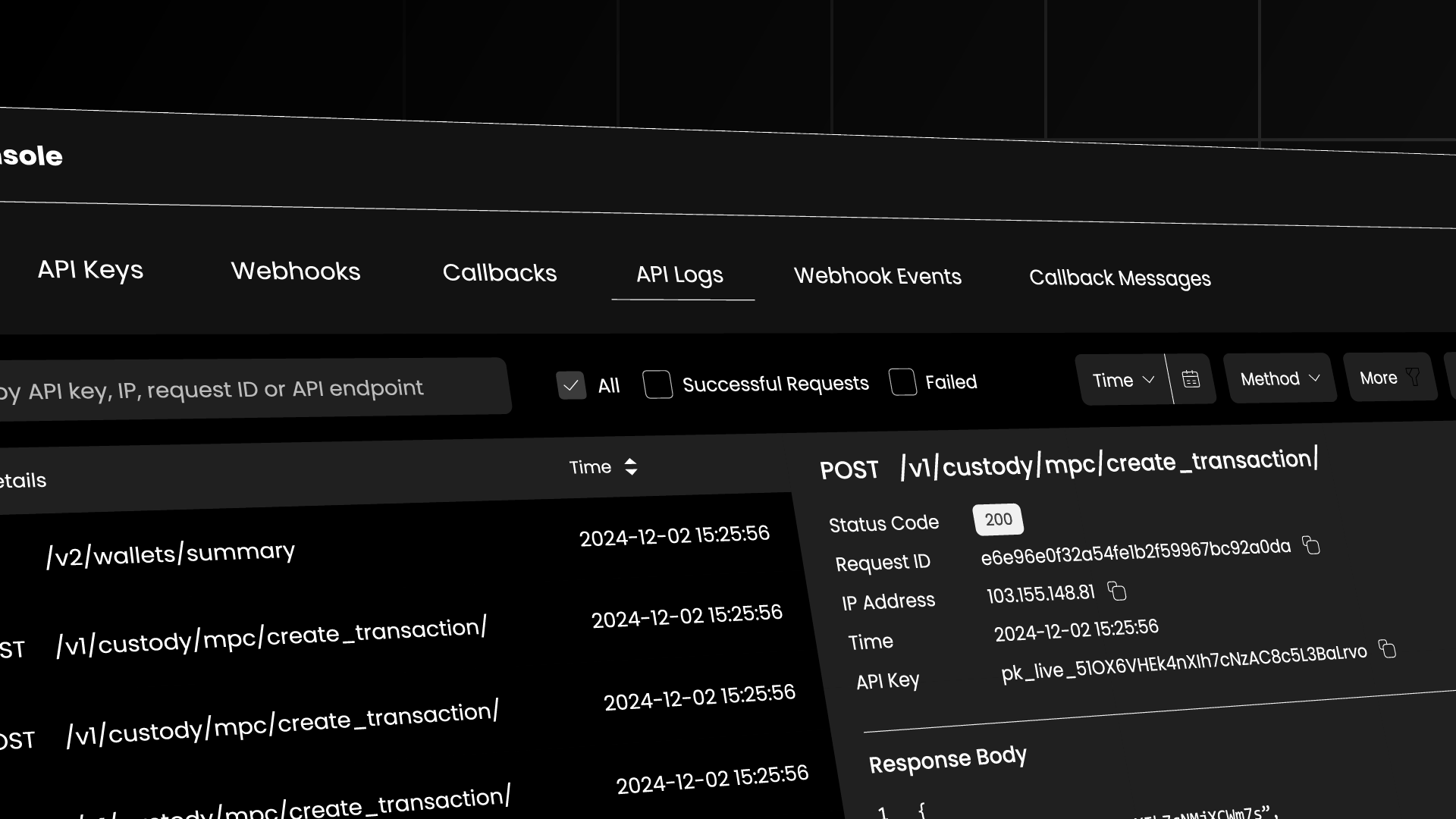The height and width of the screenshot is (819, 1456).
Task: Open the Method filter dropdown
Action: 1279,378
